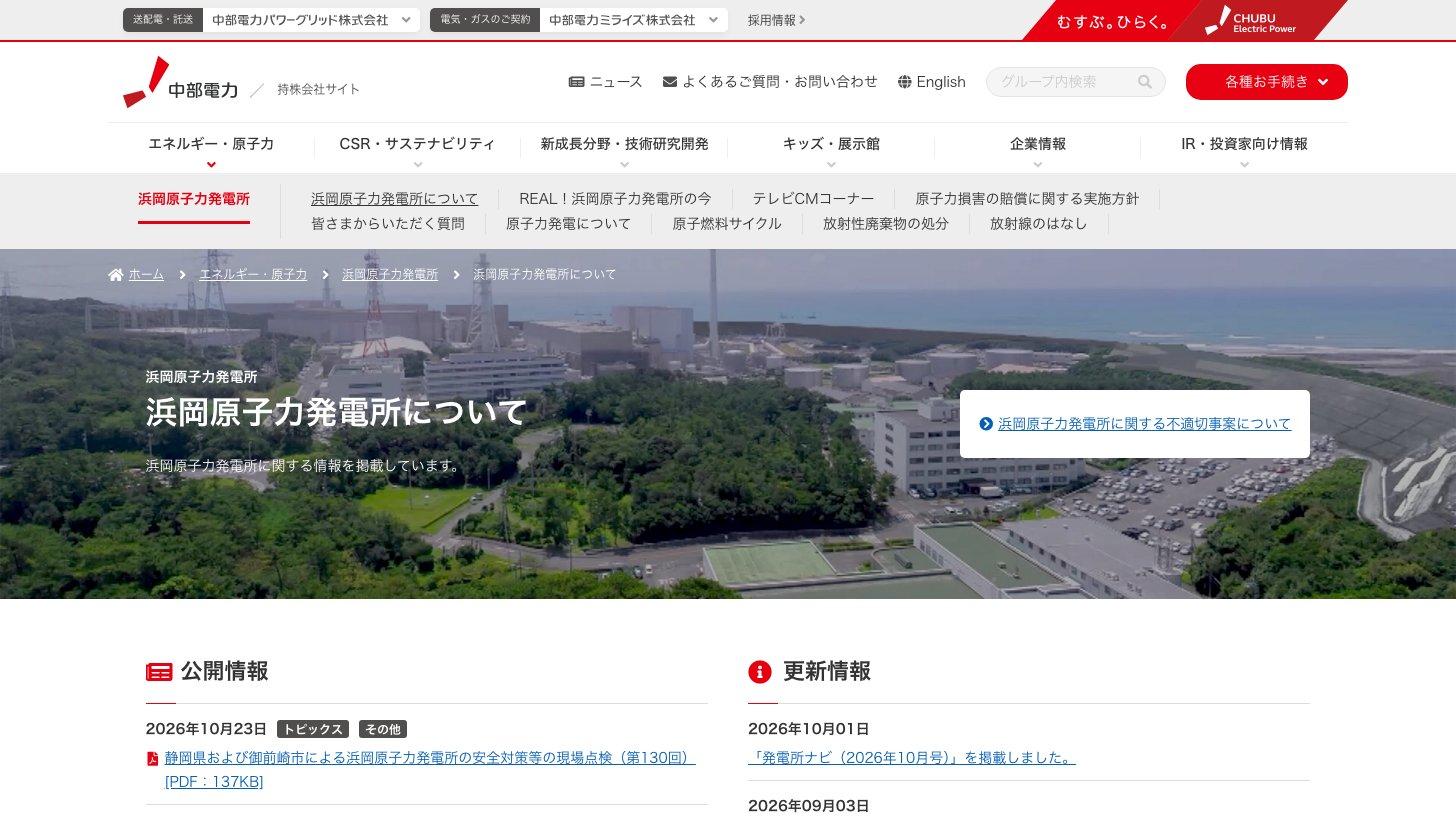Expand the 各種お手続き dropdown button
1456x818 pixels.
(1266, 82)
